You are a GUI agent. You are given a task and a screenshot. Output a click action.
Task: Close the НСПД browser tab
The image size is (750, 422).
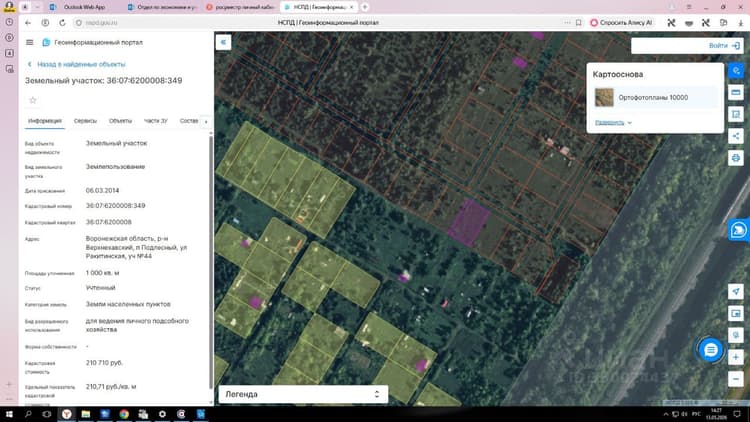click(352, 7)
